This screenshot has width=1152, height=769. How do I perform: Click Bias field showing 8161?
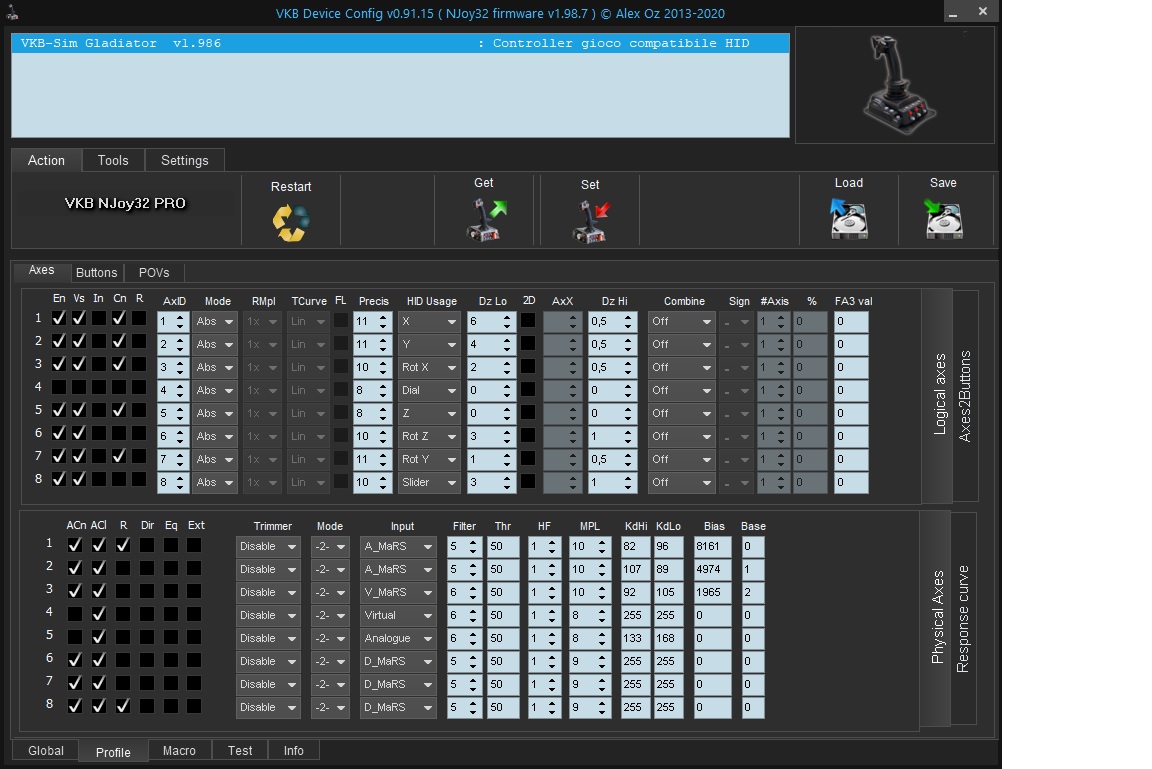(712, 546)
